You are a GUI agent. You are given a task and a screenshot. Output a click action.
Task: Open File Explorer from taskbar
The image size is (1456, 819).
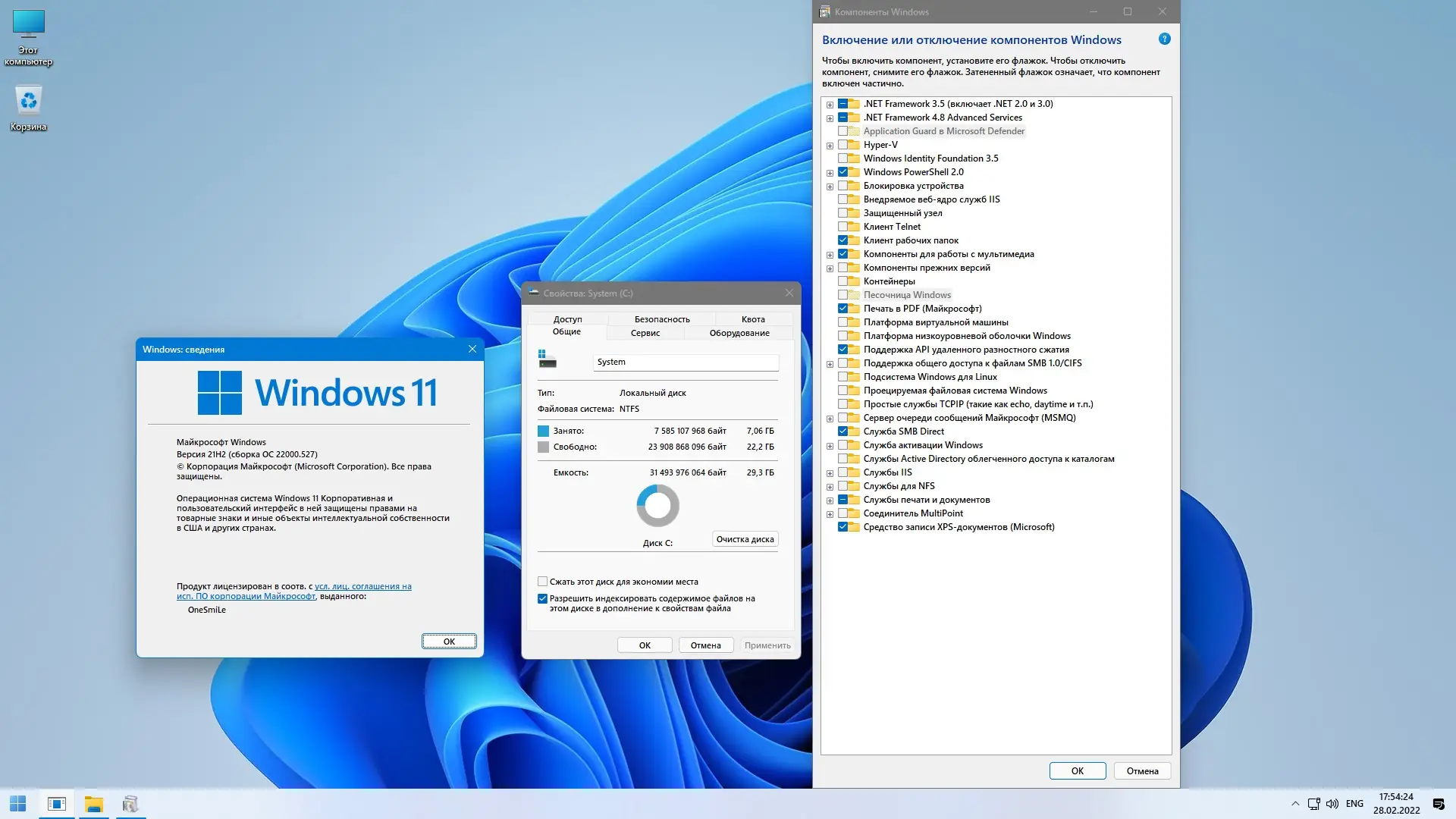coord(94,804)
